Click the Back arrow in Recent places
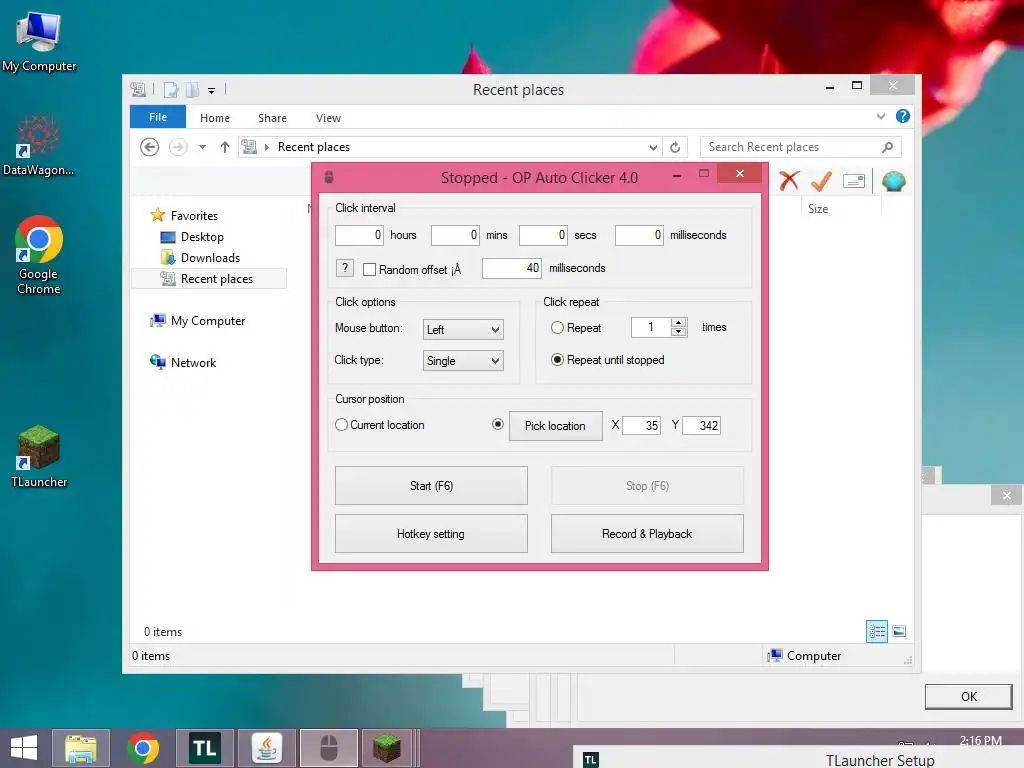The height and width of the screenshot is (768, 1024). [x=150, y=147]
